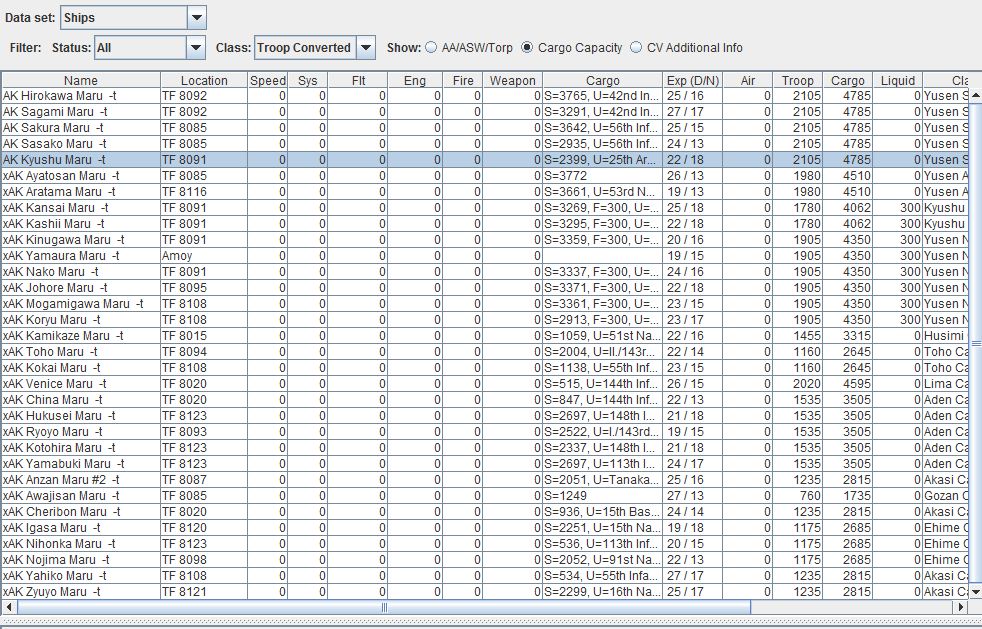Sort table by Location column header

pos(204,80)
